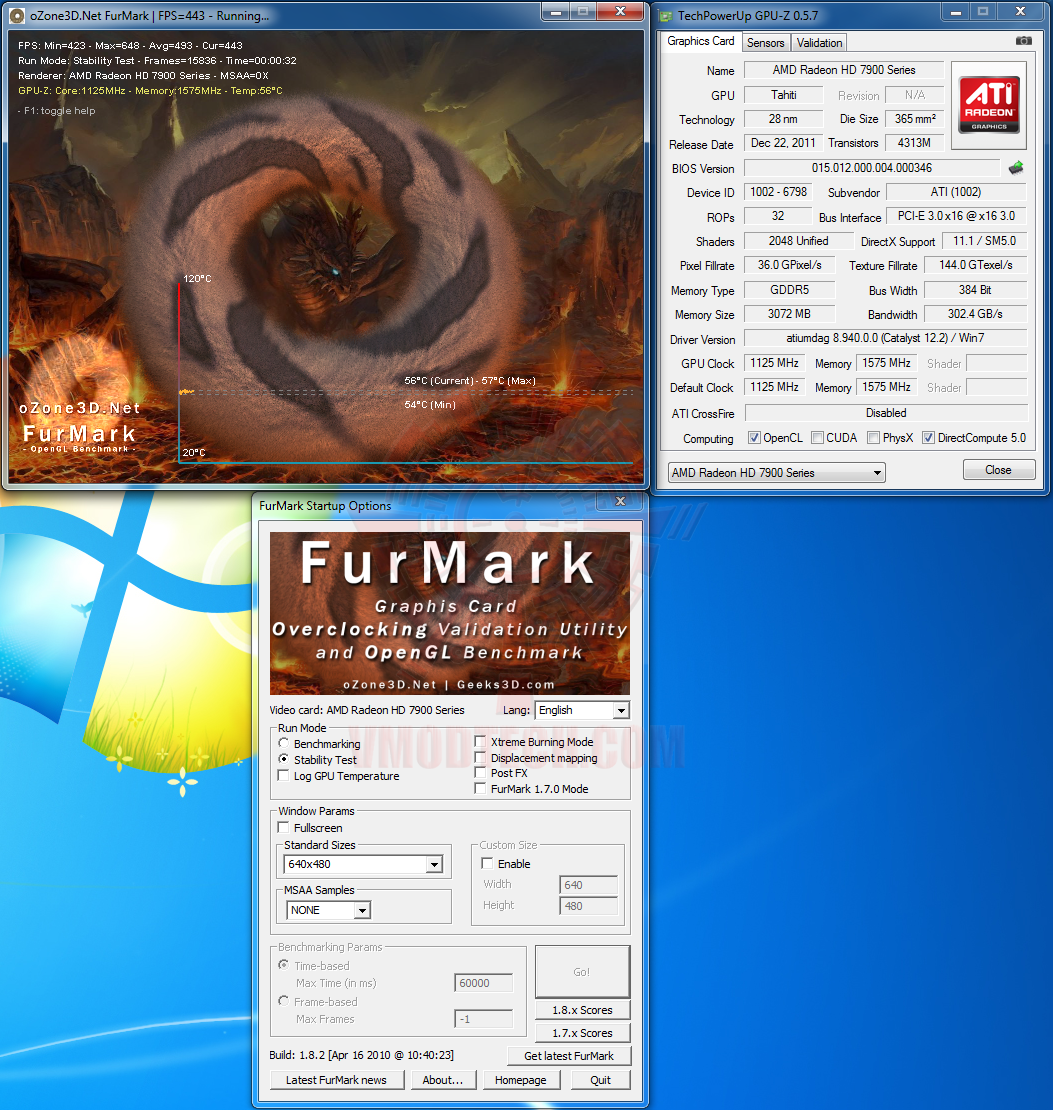Screen dimensions: 1053x1110
Task: Click the BIOS Version value field
Action: [872, 168]
